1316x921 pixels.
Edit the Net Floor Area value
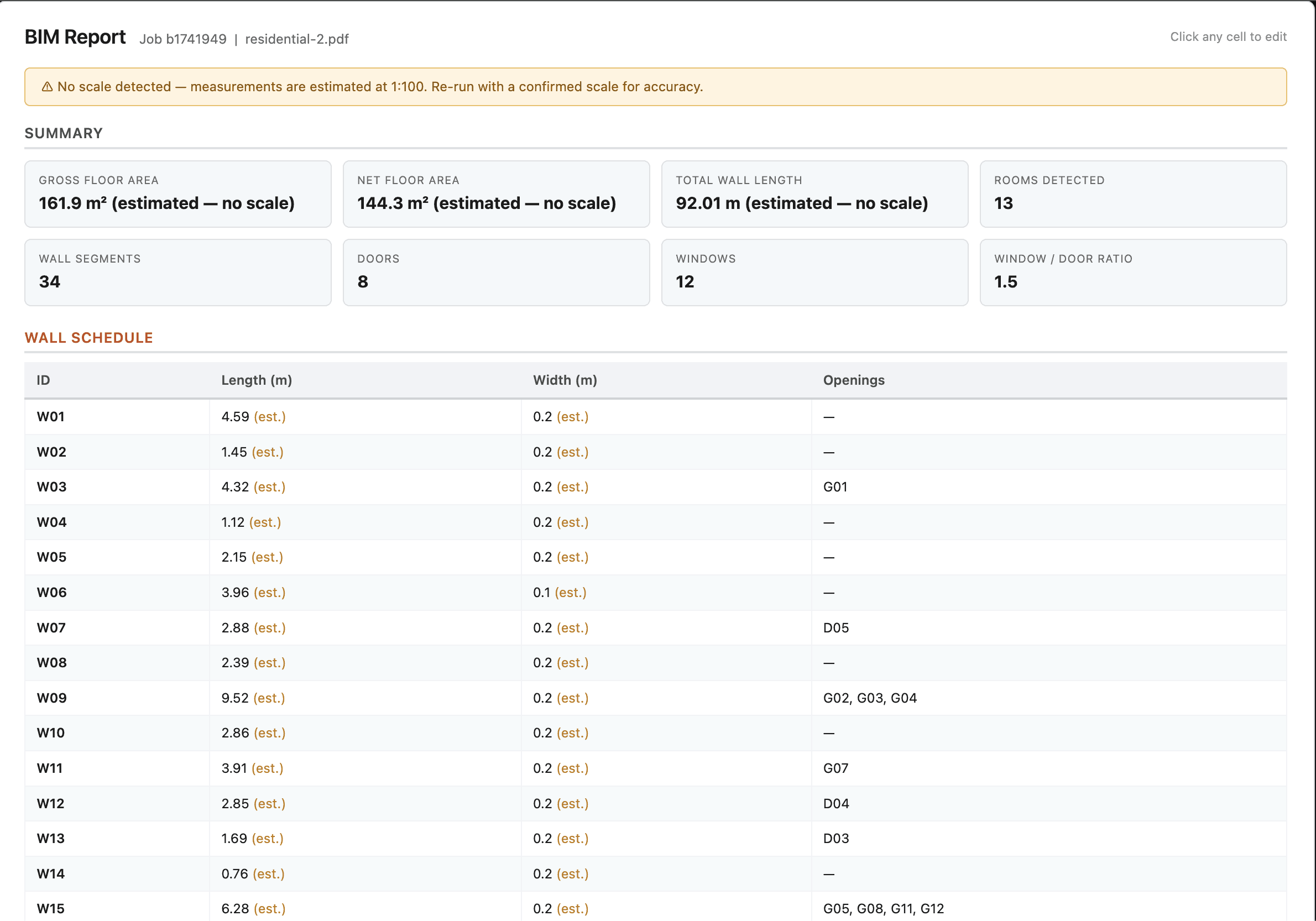coord(486,203)
